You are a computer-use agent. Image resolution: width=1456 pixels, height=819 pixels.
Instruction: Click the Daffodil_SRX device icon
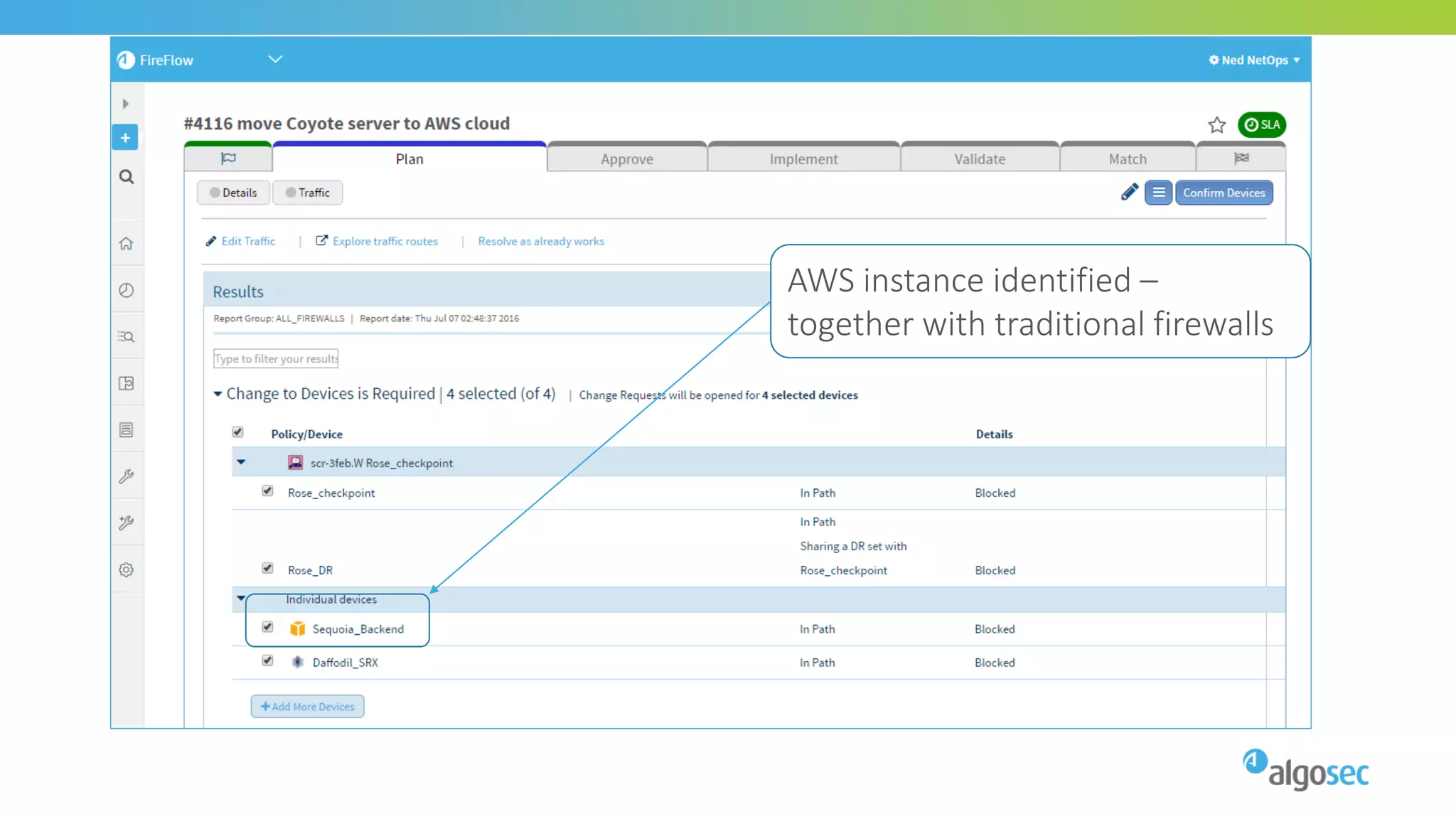tap(298, 662)
